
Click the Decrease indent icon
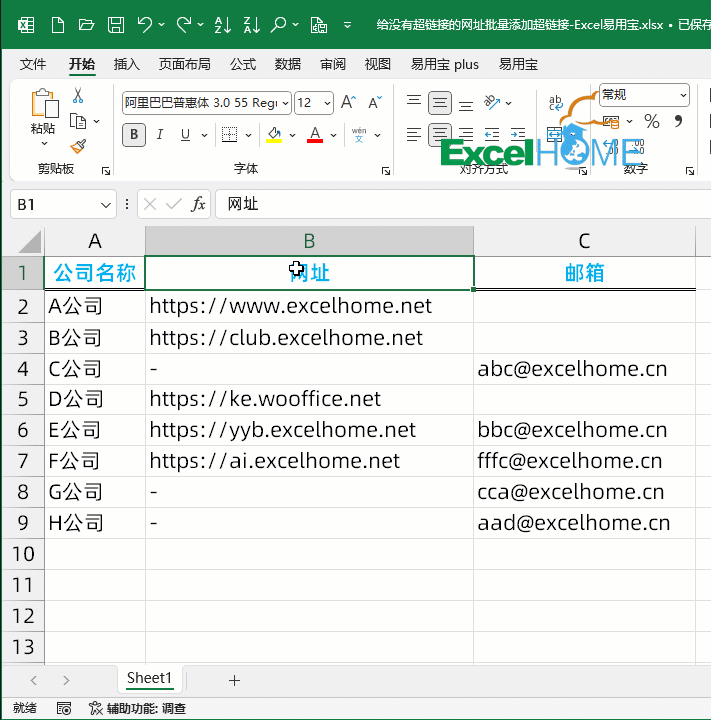coord(492,135)
